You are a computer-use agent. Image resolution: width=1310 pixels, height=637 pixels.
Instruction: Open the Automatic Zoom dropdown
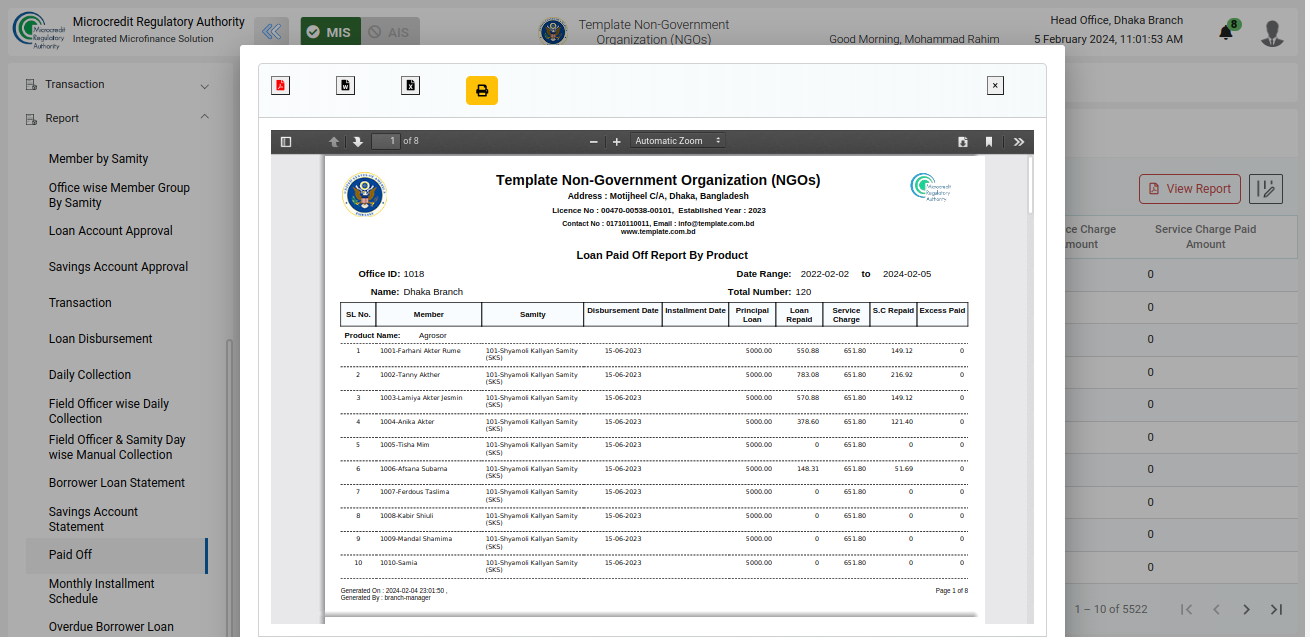pos(678,141)
